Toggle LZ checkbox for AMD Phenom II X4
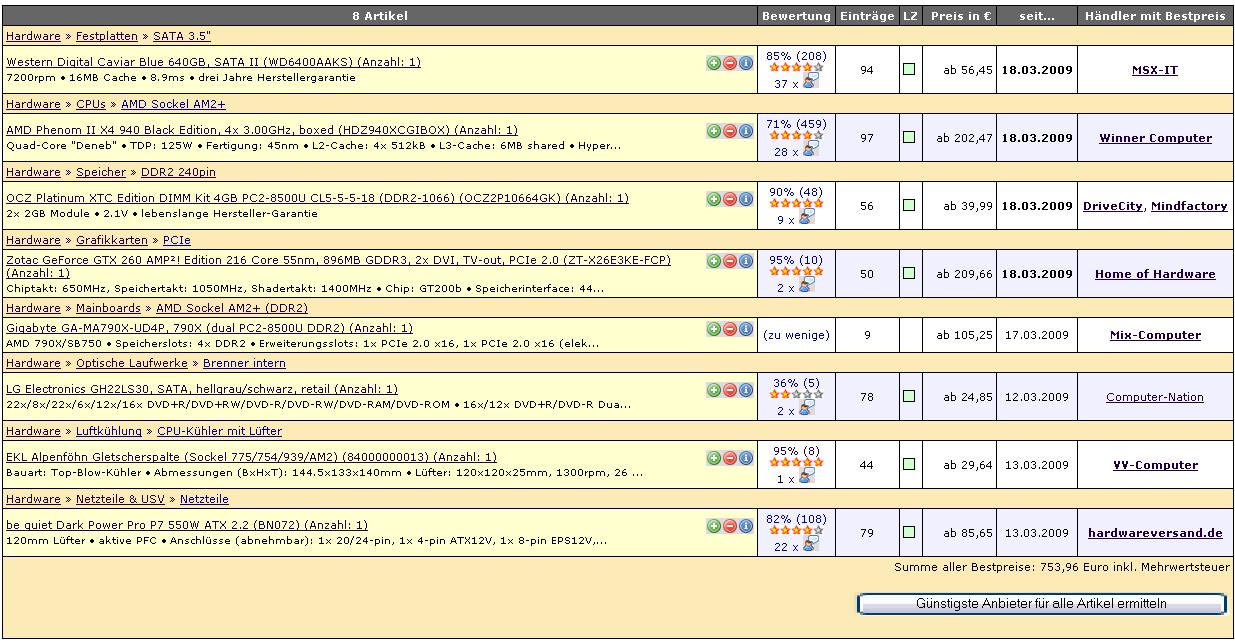The height and width of the screenshot is (642, 1235). 909,138
